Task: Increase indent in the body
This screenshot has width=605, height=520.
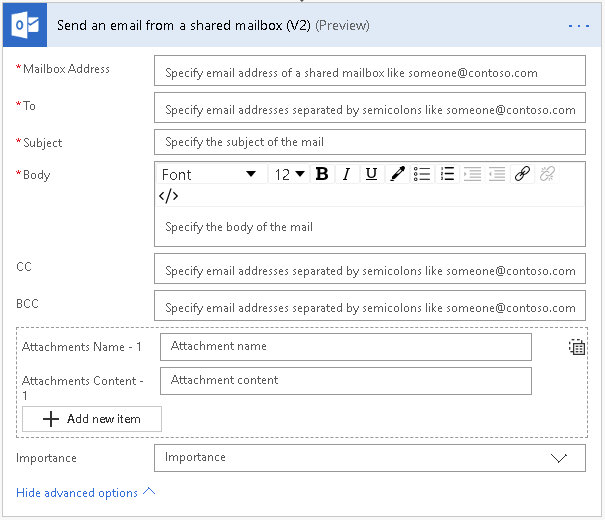Action: (x=472, y=174)
